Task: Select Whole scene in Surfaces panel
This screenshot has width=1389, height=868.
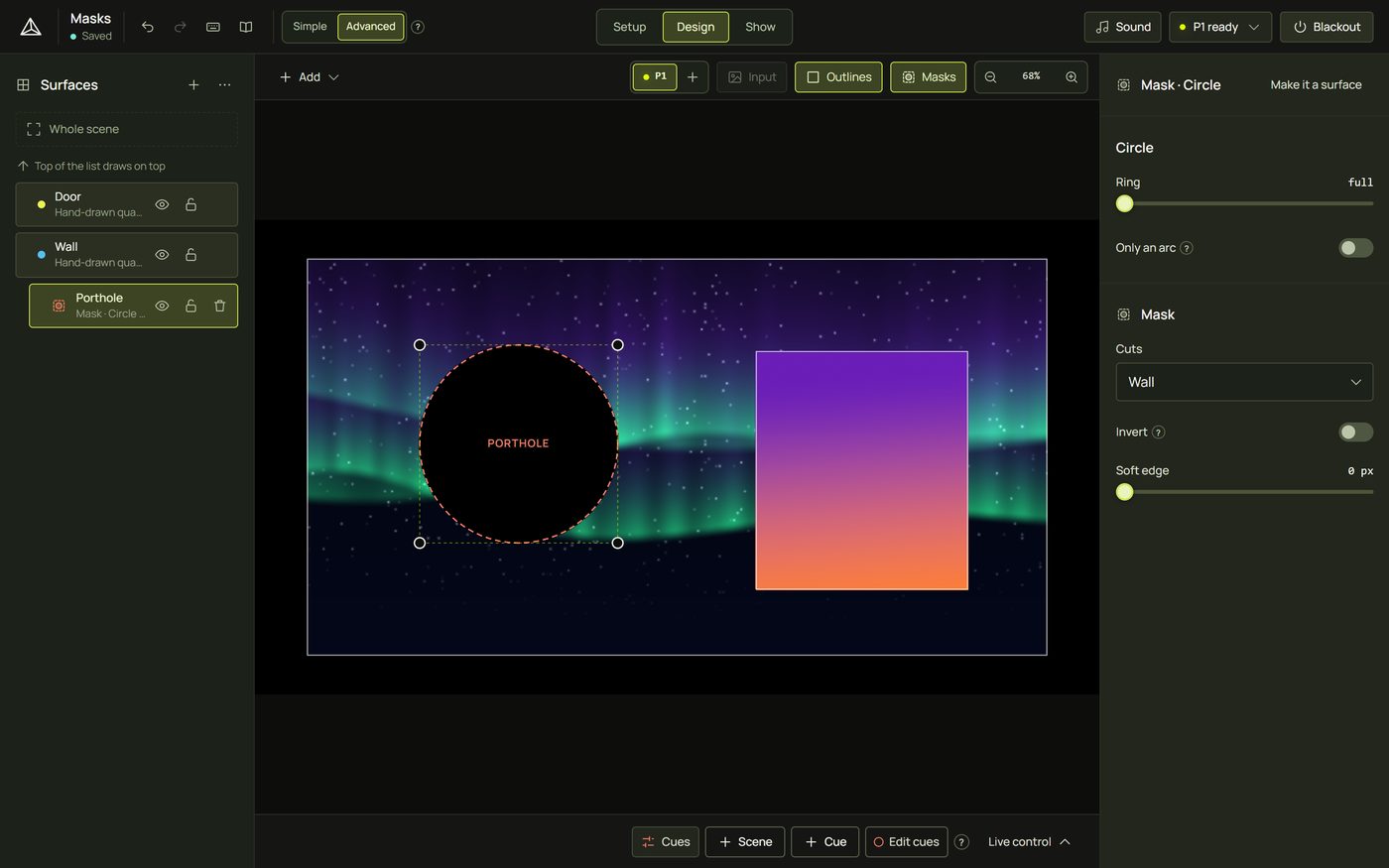Action: point(127,129)
